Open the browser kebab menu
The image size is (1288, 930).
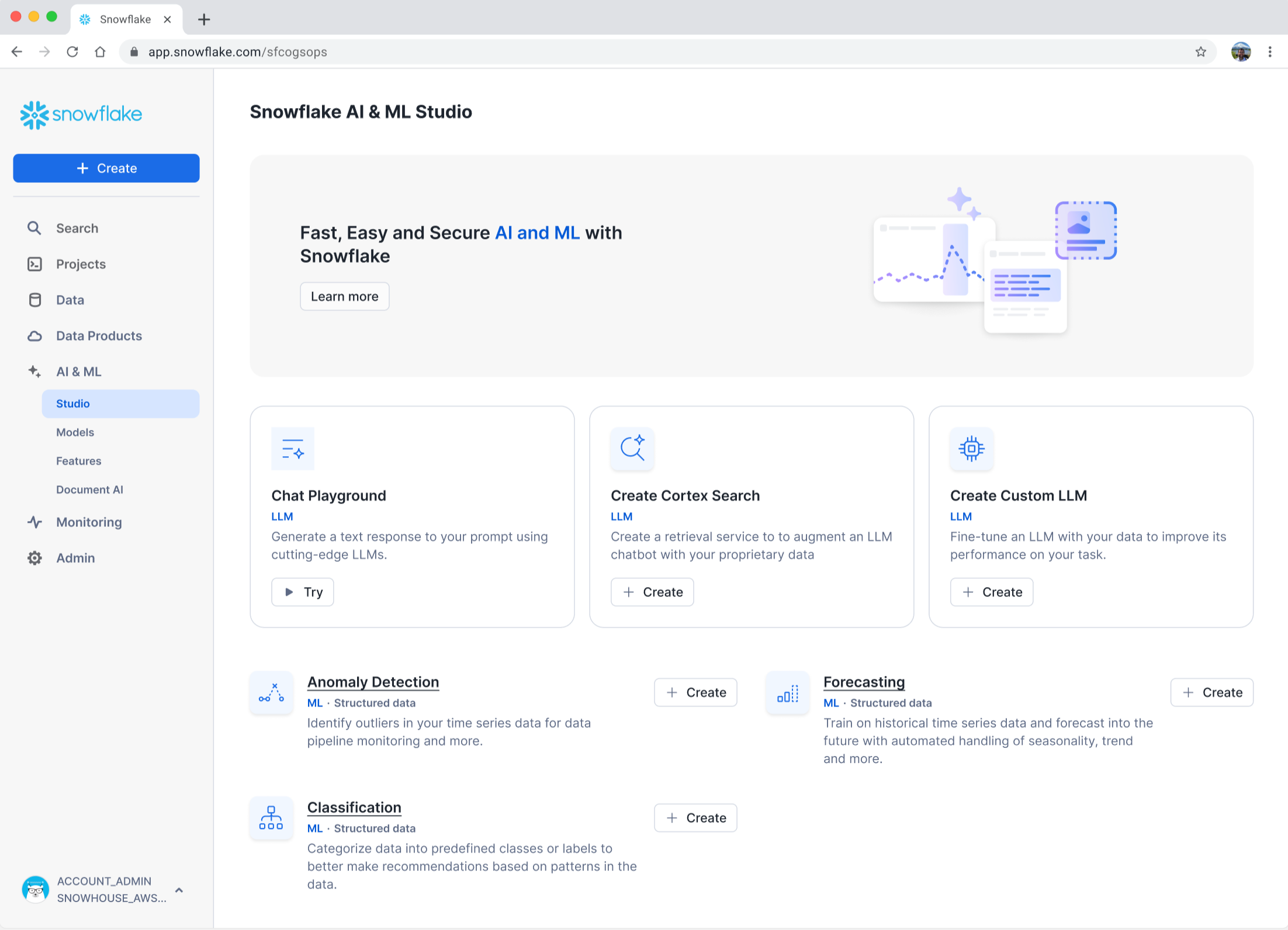(1269, 51)
